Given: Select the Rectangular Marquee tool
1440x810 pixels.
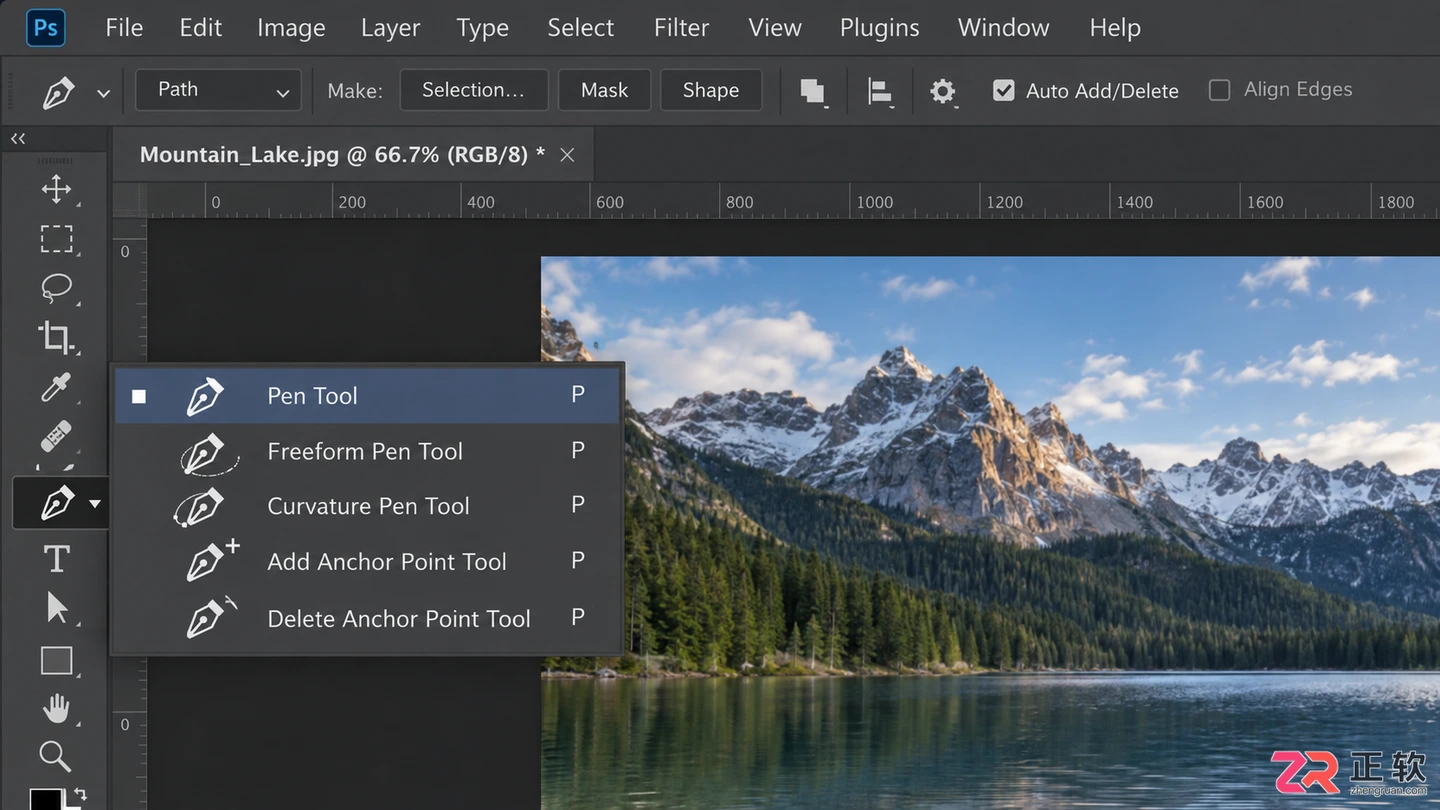Looking at the screenshot, I should [x=56, y=239].
